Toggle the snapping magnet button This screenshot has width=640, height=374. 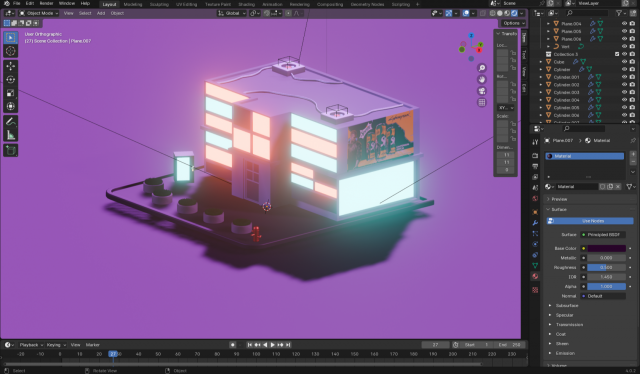tap(267, 13)
